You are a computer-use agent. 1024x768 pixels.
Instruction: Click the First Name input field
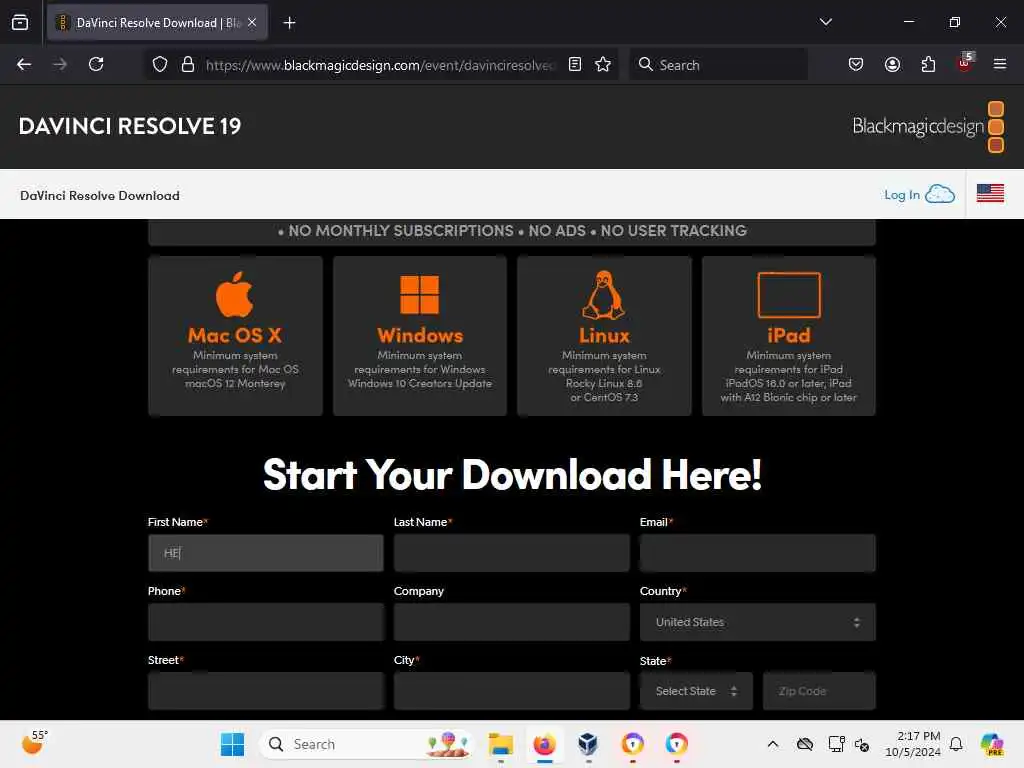(266, 553)
